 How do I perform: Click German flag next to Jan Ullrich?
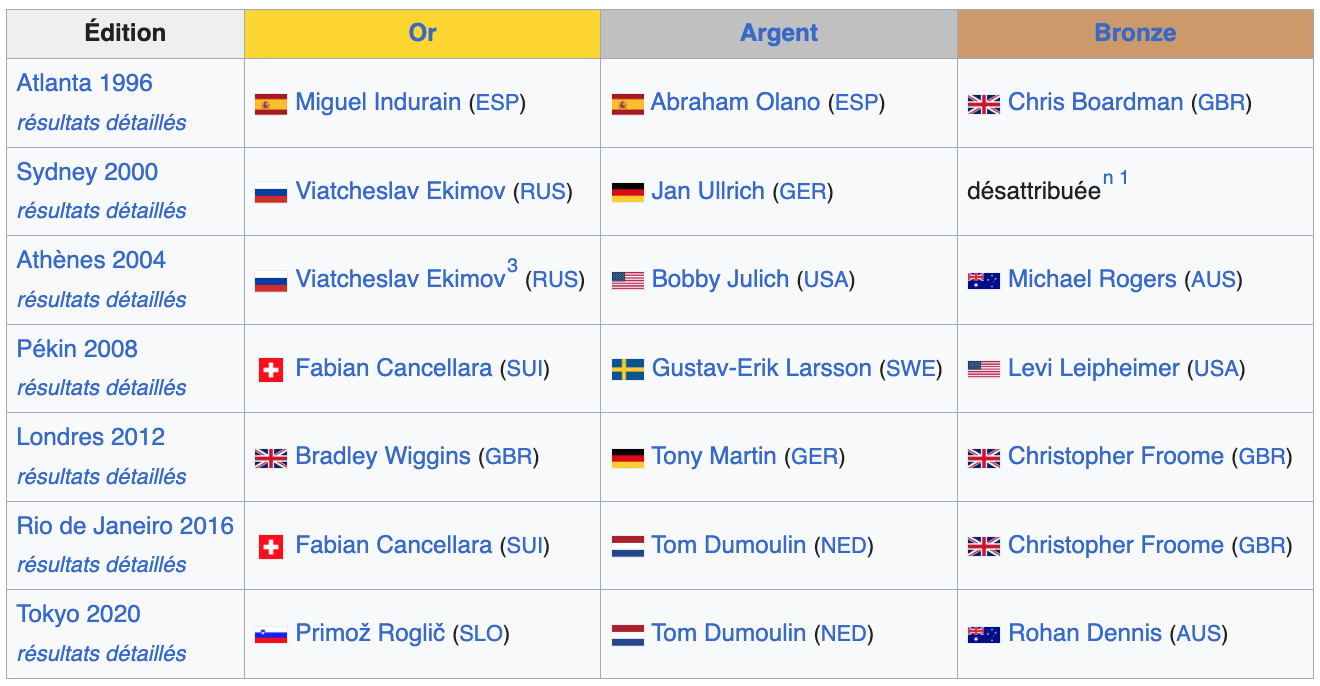pyautogui.click(x=627, y=192)
